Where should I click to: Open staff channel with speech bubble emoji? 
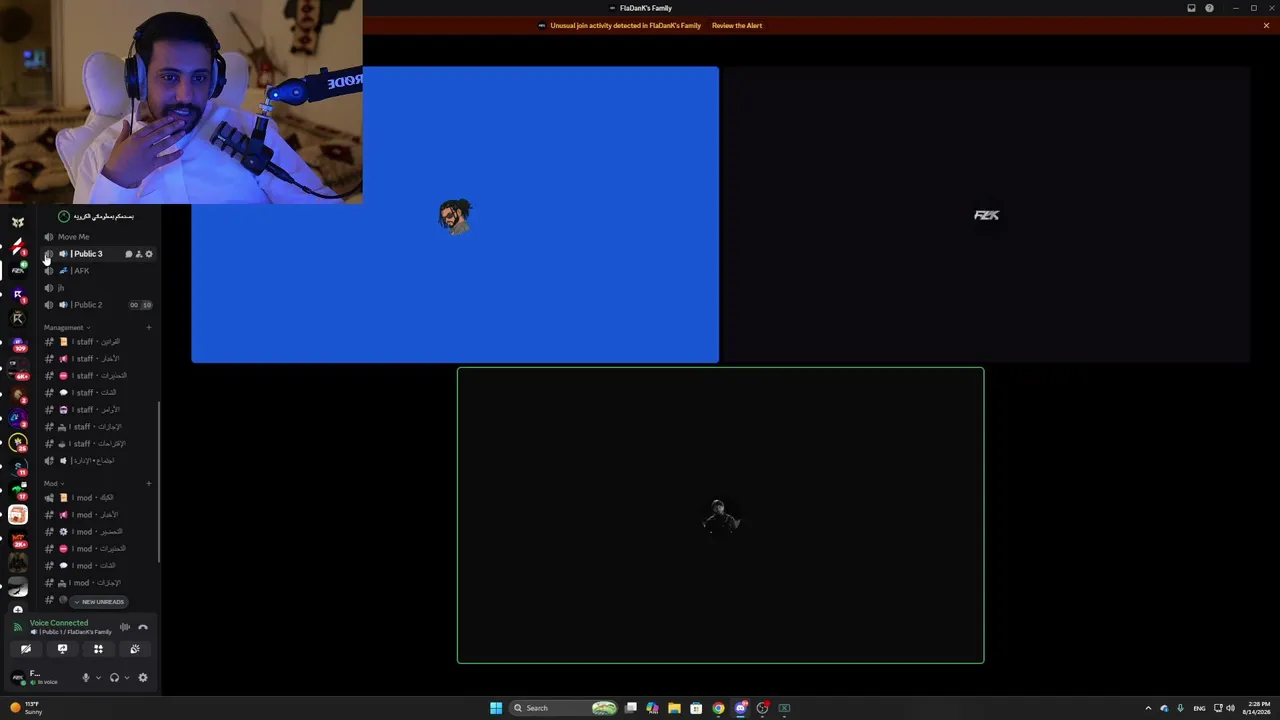(98, 393)
